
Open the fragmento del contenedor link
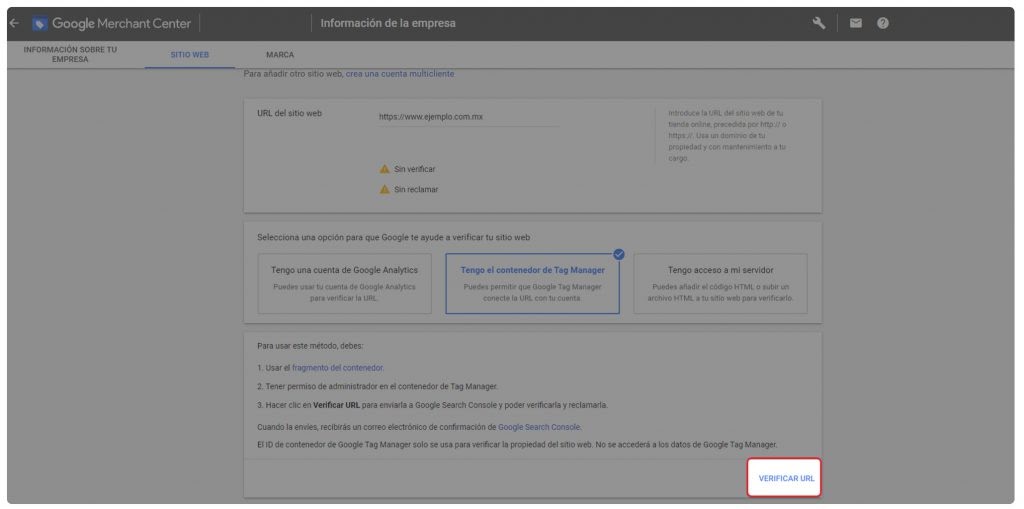[338, 368]
